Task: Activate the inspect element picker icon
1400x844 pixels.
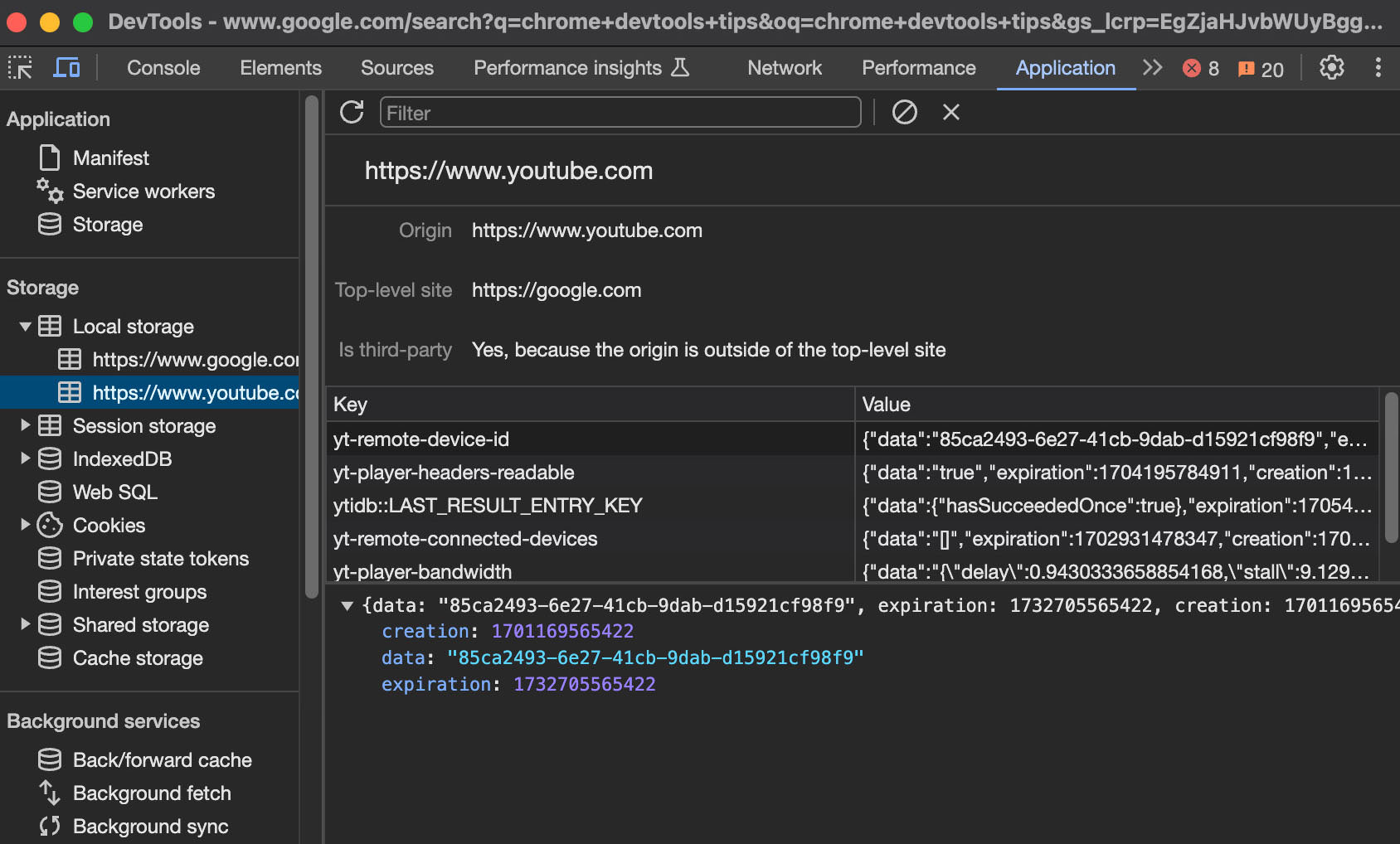Action: click(x=20, y=67)
